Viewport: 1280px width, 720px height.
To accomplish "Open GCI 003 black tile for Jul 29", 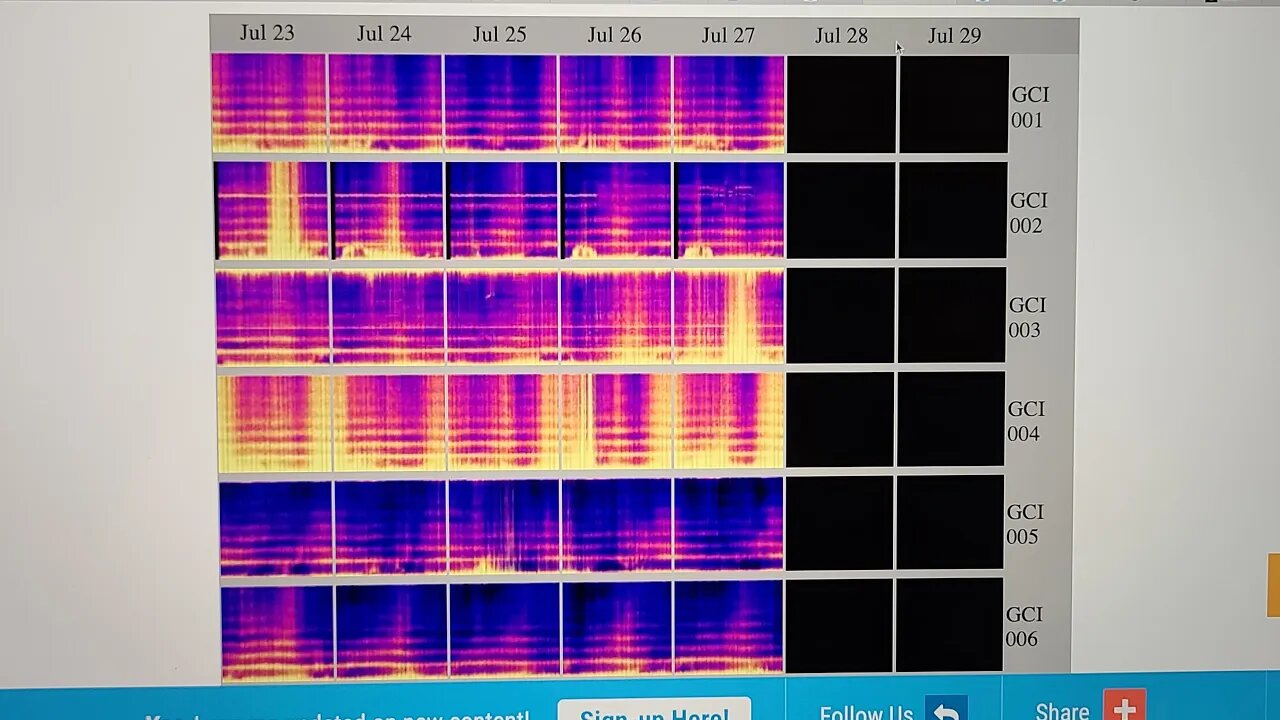I will pyautogui.click(x=952, y=315).
